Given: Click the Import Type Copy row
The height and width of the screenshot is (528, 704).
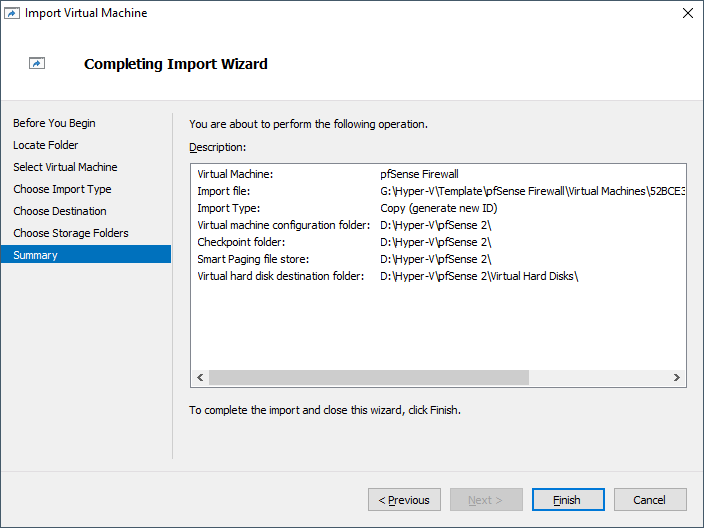Looking at the screenshot, I should (437, 208).
